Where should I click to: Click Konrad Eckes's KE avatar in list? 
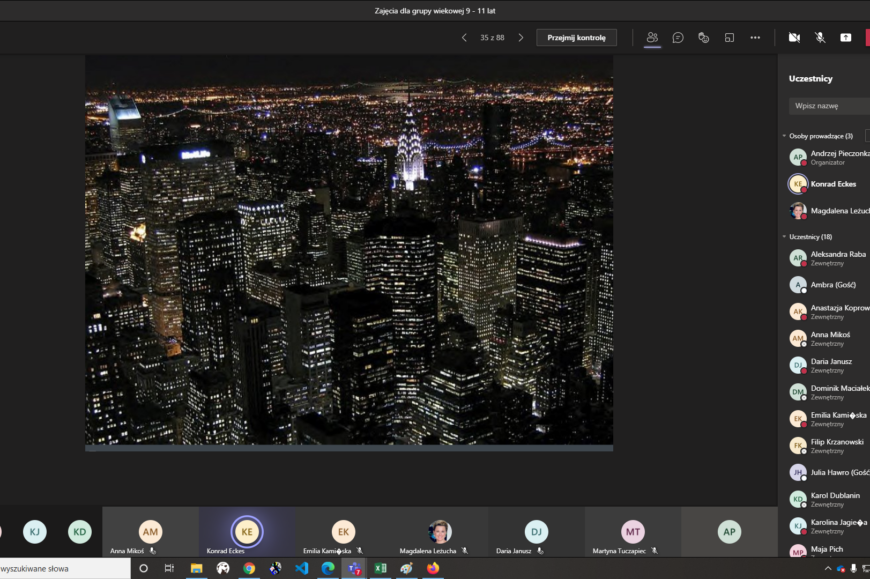point(798,184)
